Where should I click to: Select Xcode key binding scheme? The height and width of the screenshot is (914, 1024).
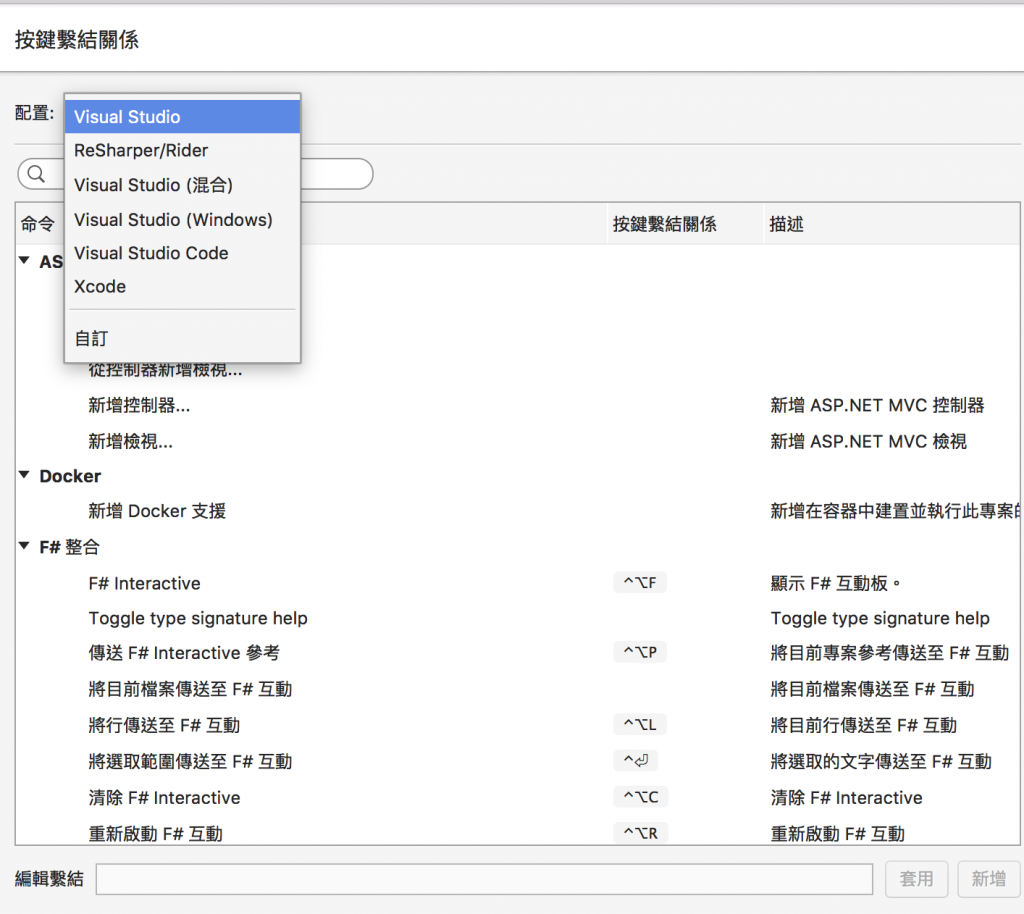click(x=182, y=287)
